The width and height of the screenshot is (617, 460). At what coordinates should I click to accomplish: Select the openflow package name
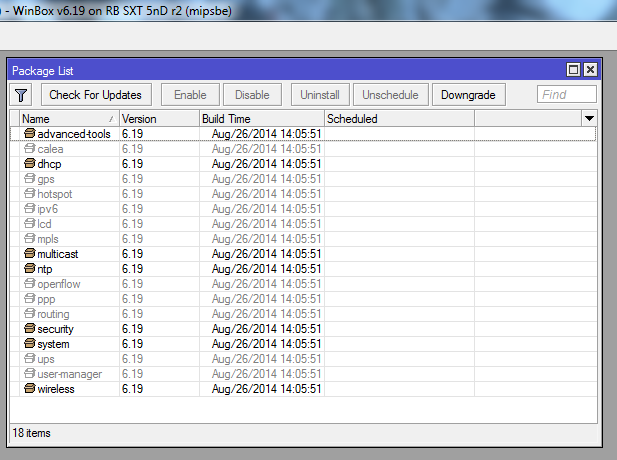click(x=59, y=284)
